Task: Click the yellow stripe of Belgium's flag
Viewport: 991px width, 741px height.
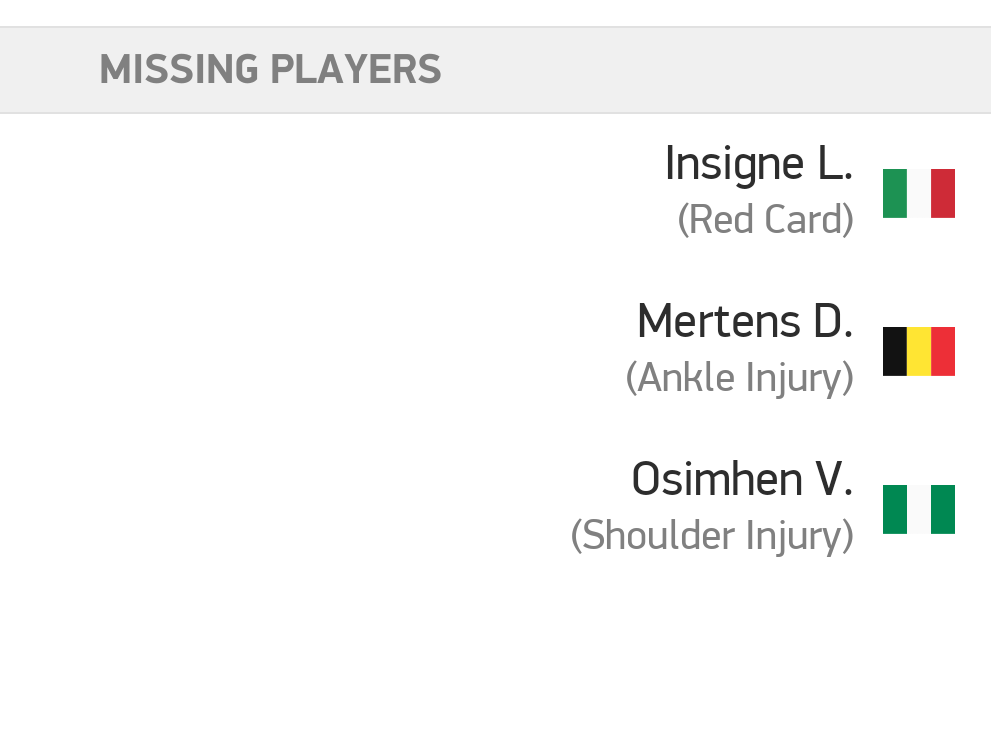Action: pos(918,351)
